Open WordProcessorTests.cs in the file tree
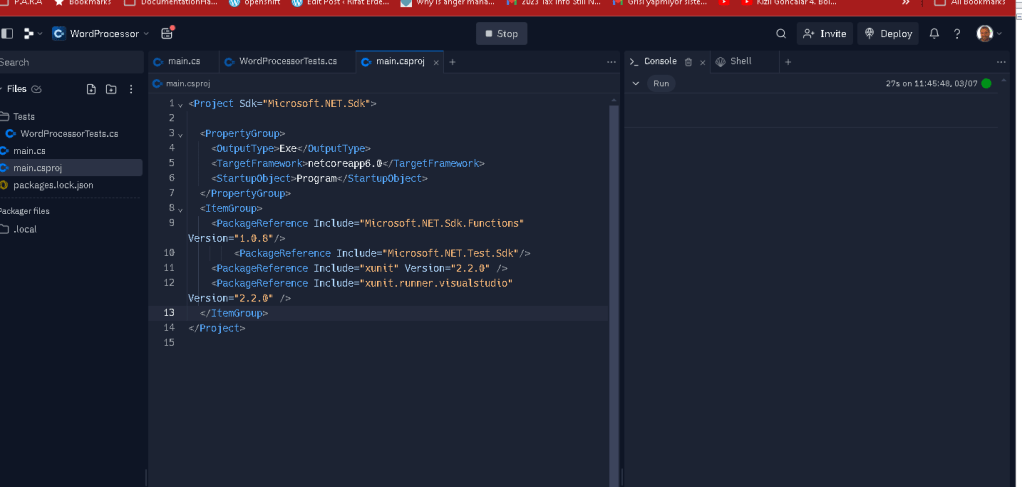The width and height of the screenshot is (1022, 487). (x=71, y=133)
